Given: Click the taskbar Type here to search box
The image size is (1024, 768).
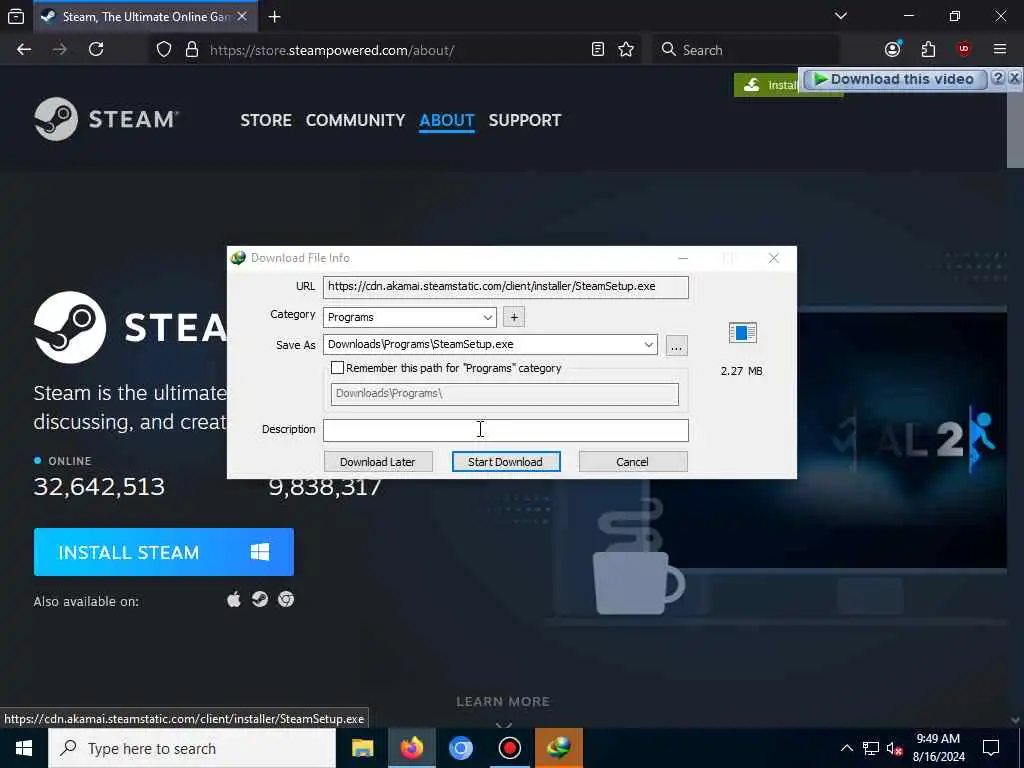Looking at the screenshot, I should pyautogui.click(x=192, y=748).
